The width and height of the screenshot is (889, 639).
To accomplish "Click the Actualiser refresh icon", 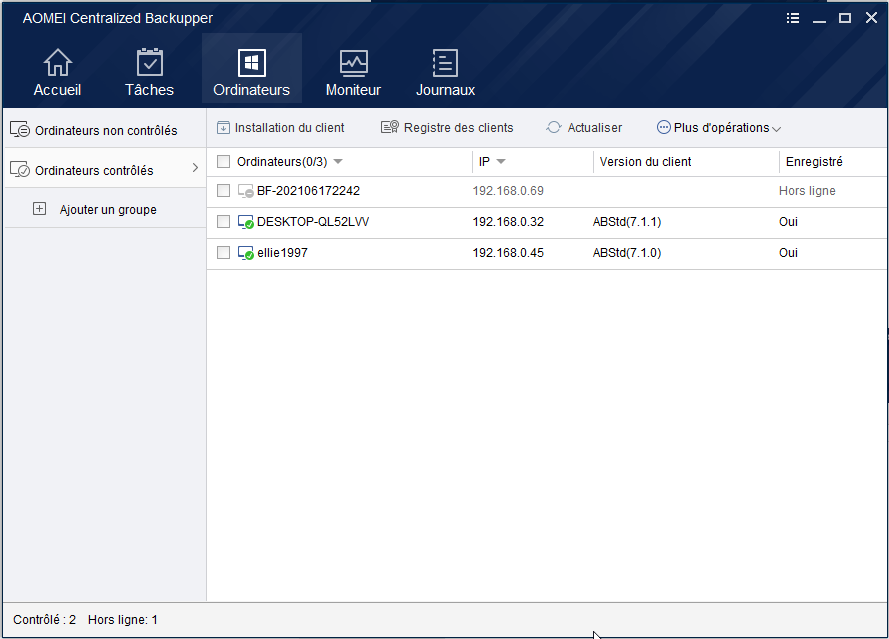I will point(554,128).
